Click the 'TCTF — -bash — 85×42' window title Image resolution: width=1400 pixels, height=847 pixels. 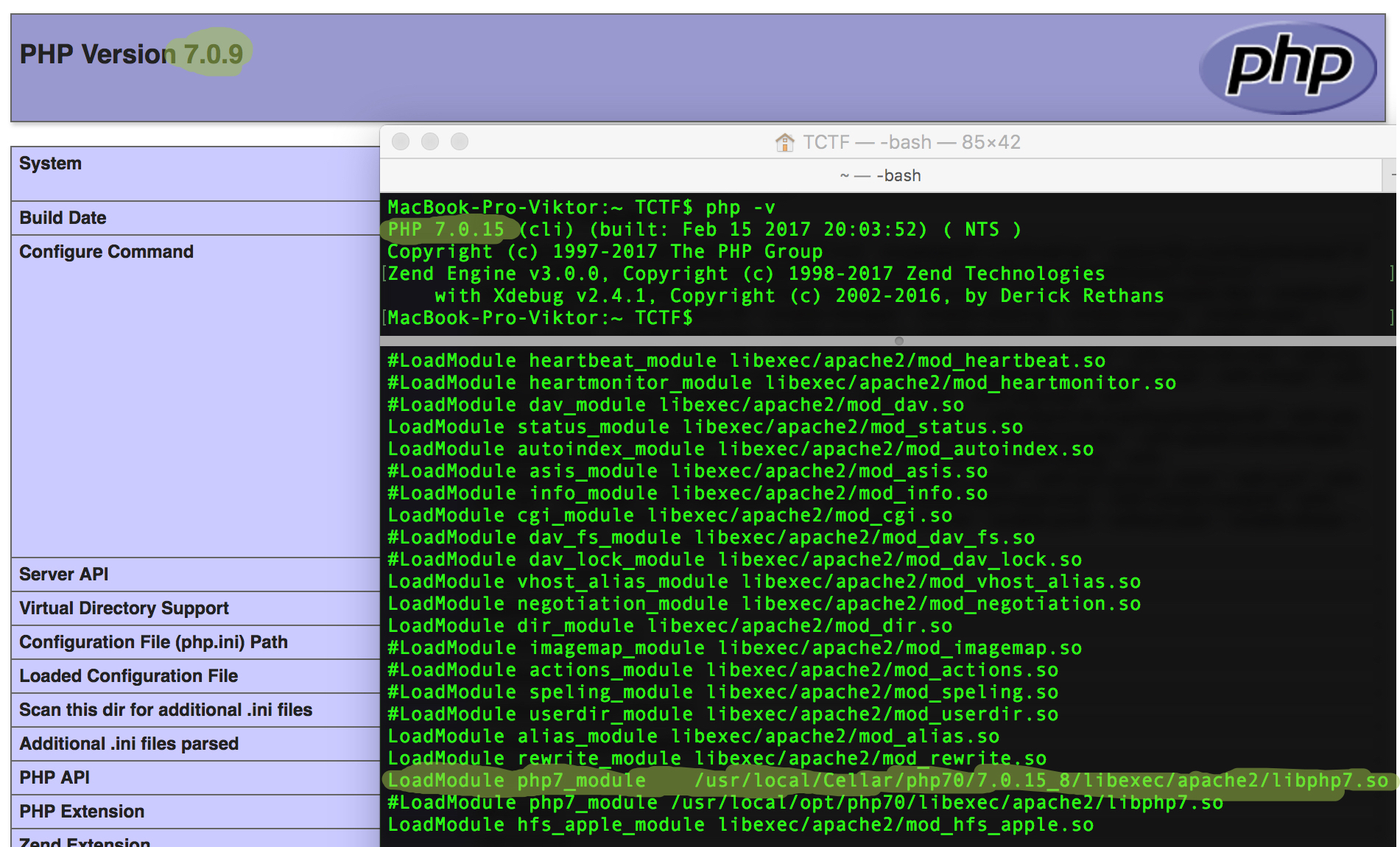pyautogui.click(x=912, y=142)
